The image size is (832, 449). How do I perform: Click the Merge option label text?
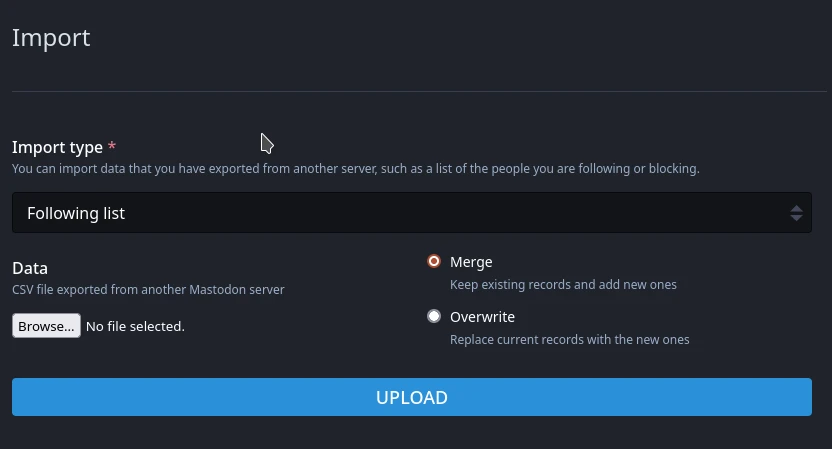point(471,262)
